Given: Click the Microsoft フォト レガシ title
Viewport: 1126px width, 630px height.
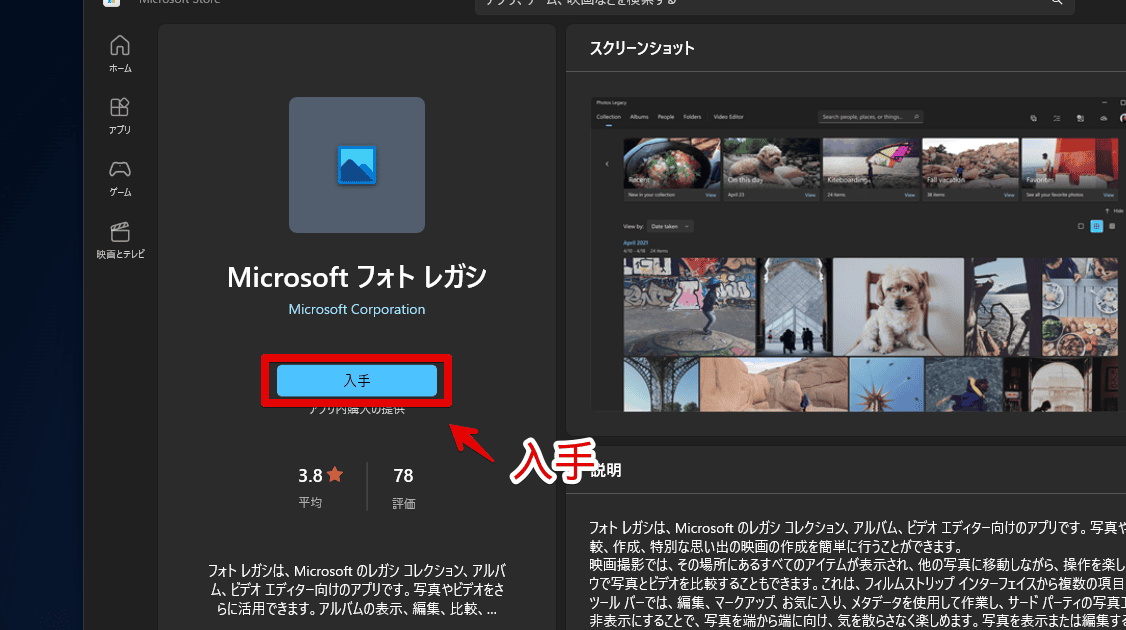Looking at the screenshot, I should coord(357,277).
